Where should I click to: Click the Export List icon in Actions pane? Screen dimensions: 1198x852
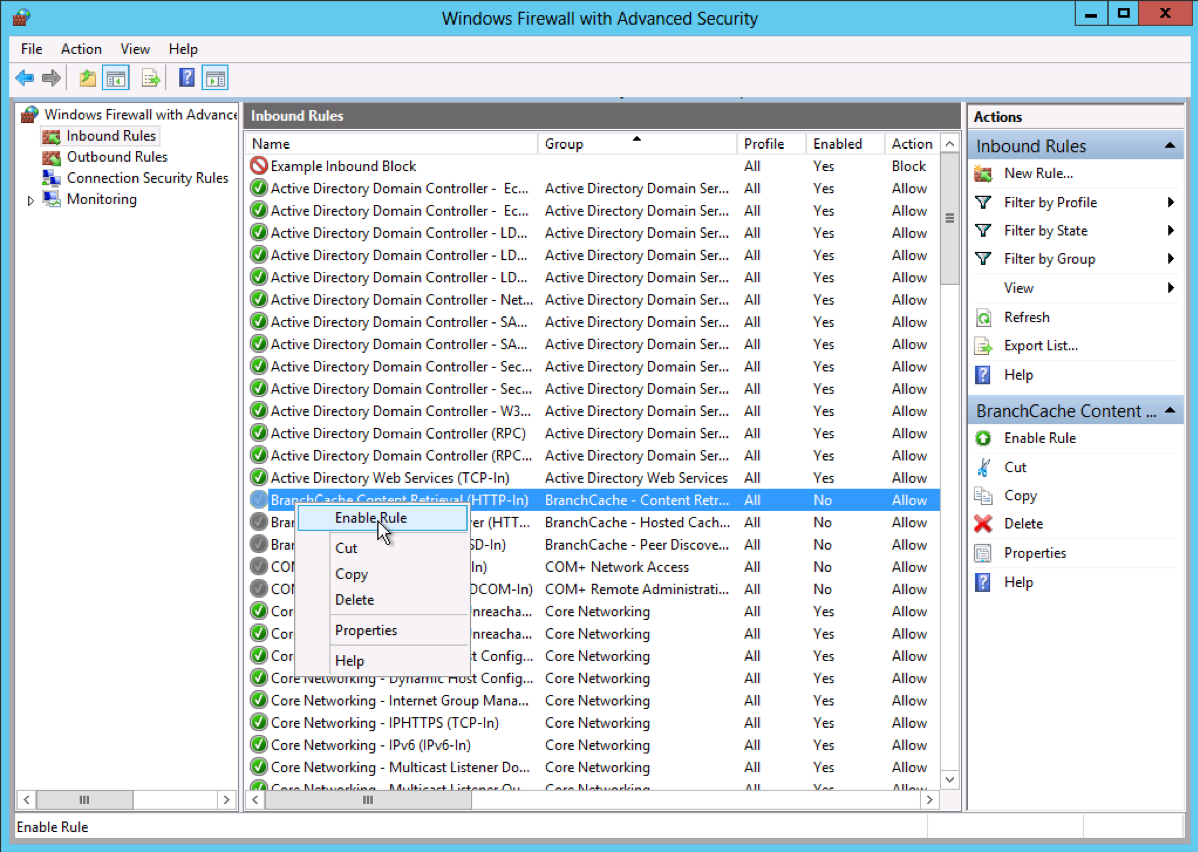983,346
